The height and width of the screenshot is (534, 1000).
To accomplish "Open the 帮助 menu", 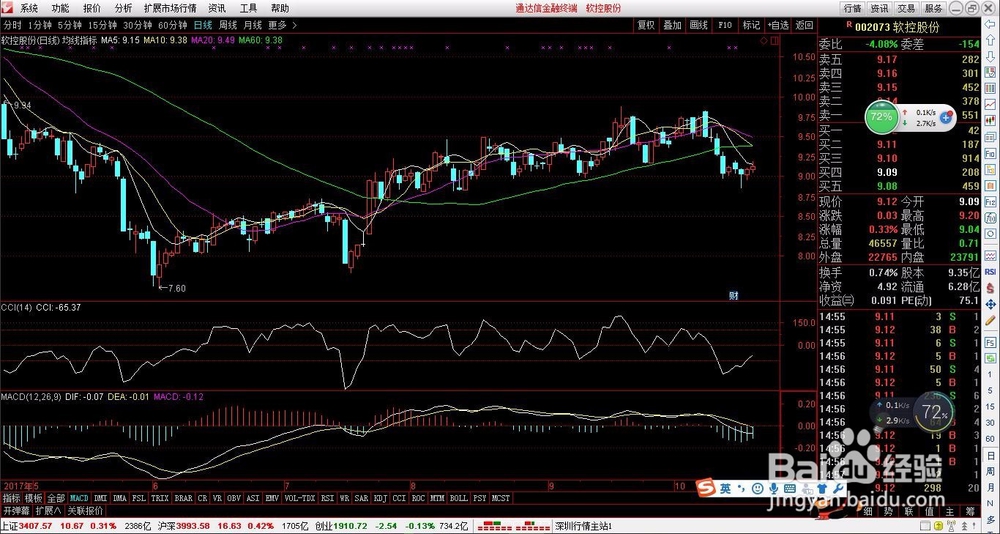I will 279,8.
